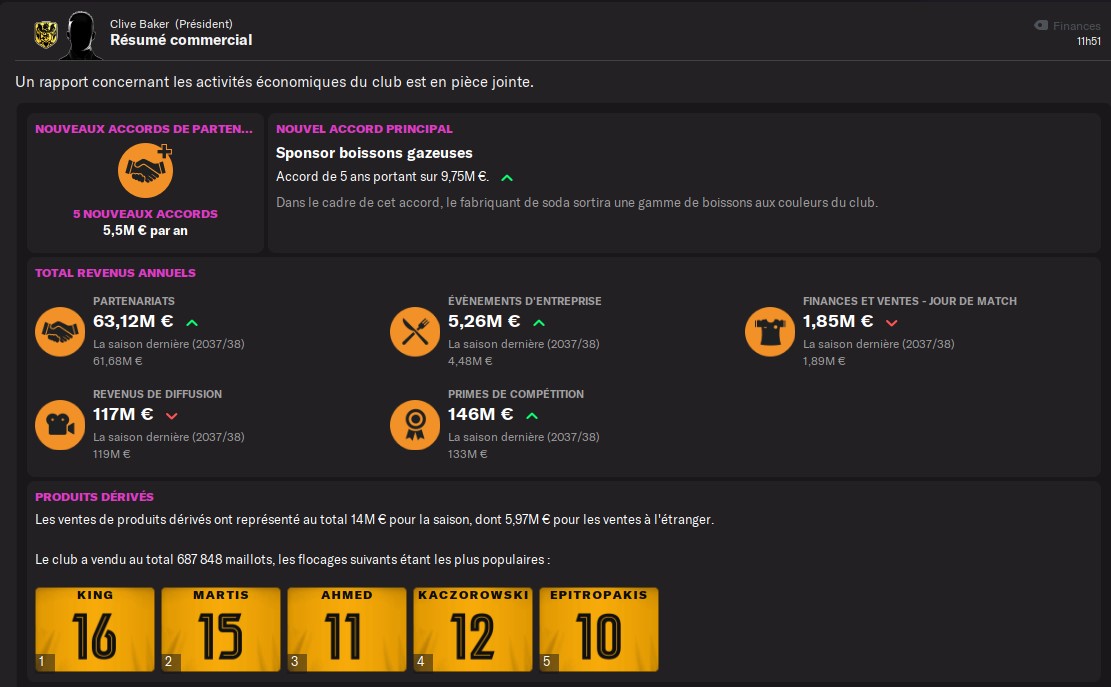This screenshot has height=687, width=1111.
Task: Click the Clive Baker (Président) name
Action: (171, 24)
